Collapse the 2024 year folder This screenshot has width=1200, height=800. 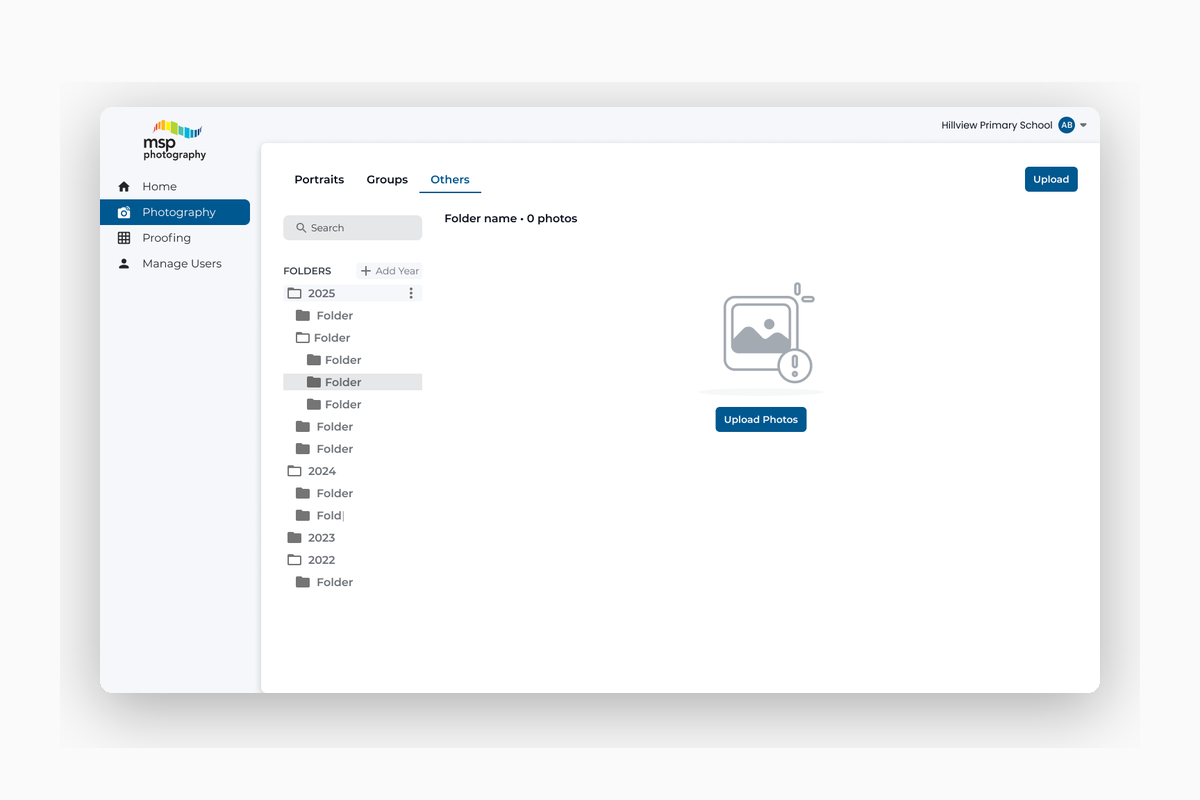(294, 471)
